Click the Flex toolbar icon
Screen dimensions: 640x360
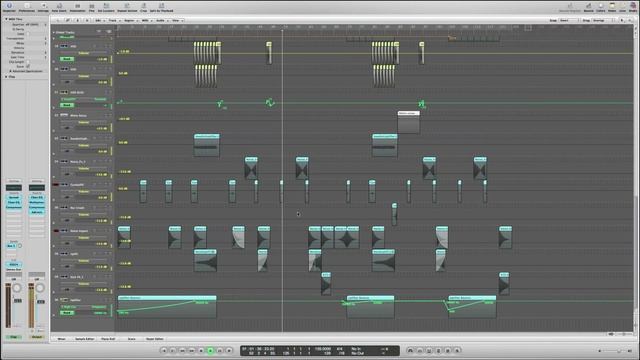tap(91, 7)
